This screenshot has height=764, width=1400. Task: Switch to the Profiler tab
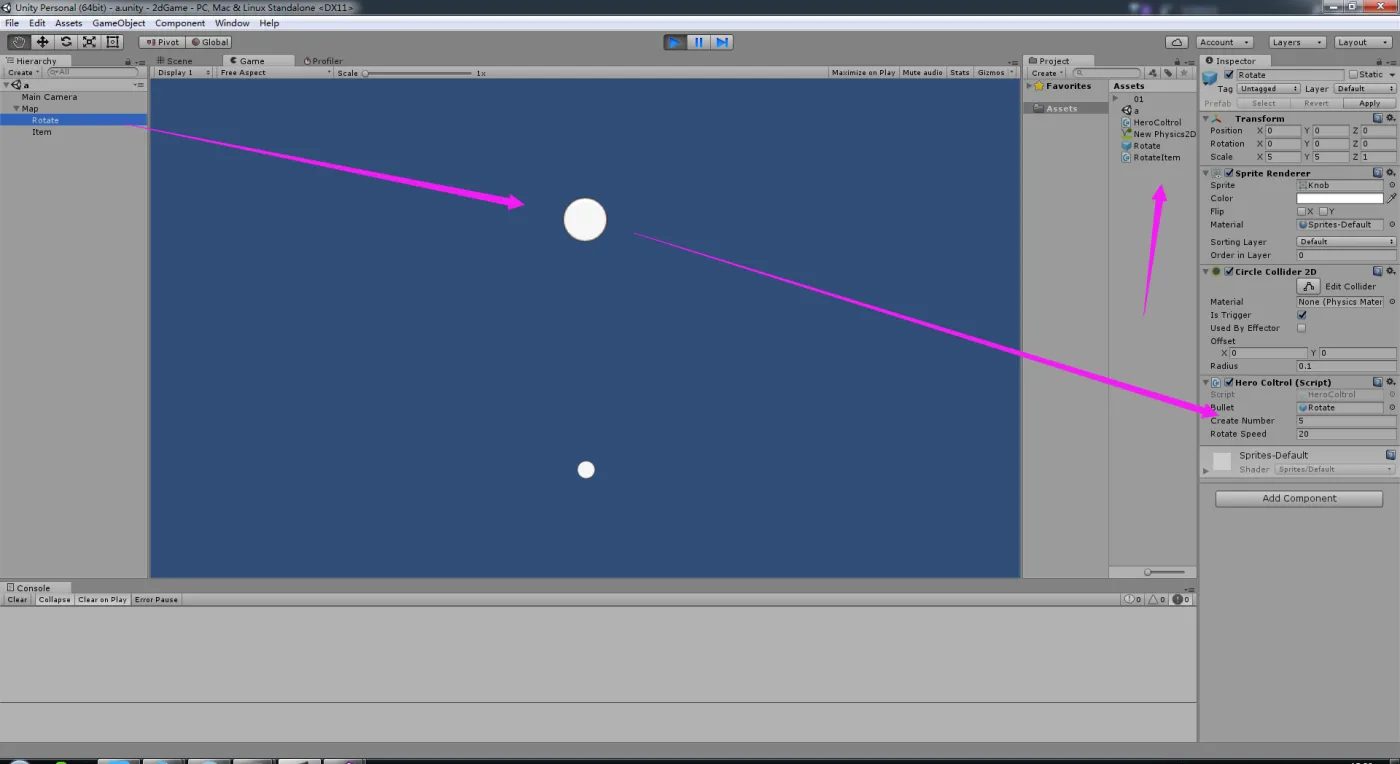coord(323,61)
